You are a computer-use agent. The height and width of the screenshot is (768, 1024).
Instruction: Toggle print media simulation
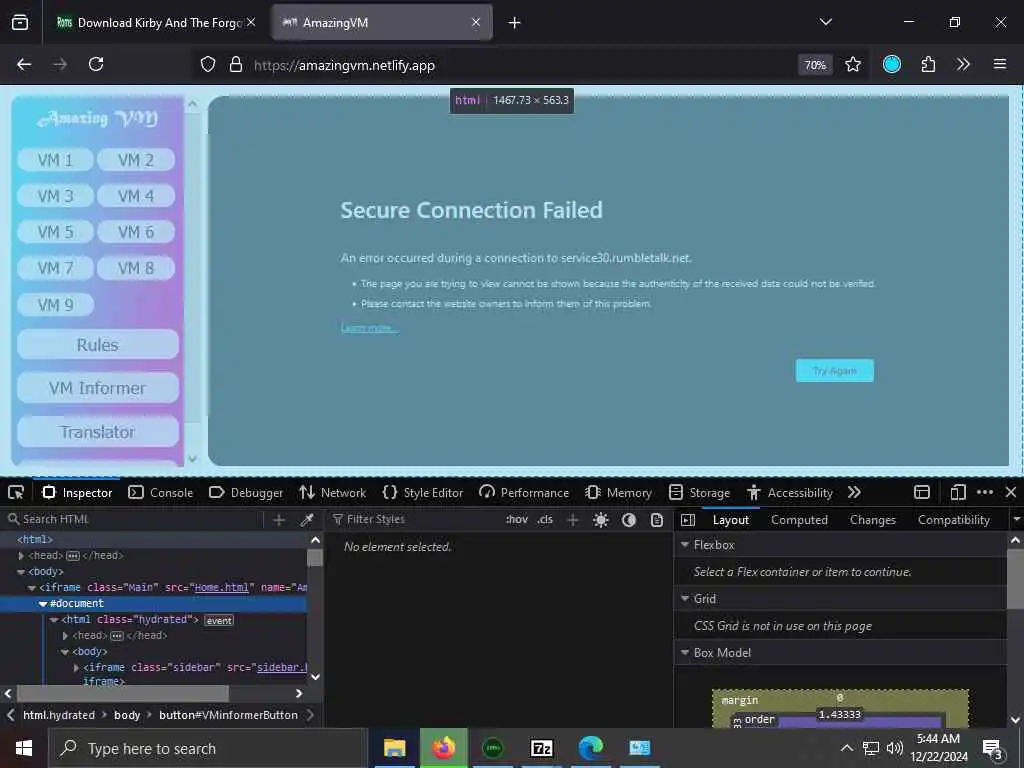(x=657, y=520)
